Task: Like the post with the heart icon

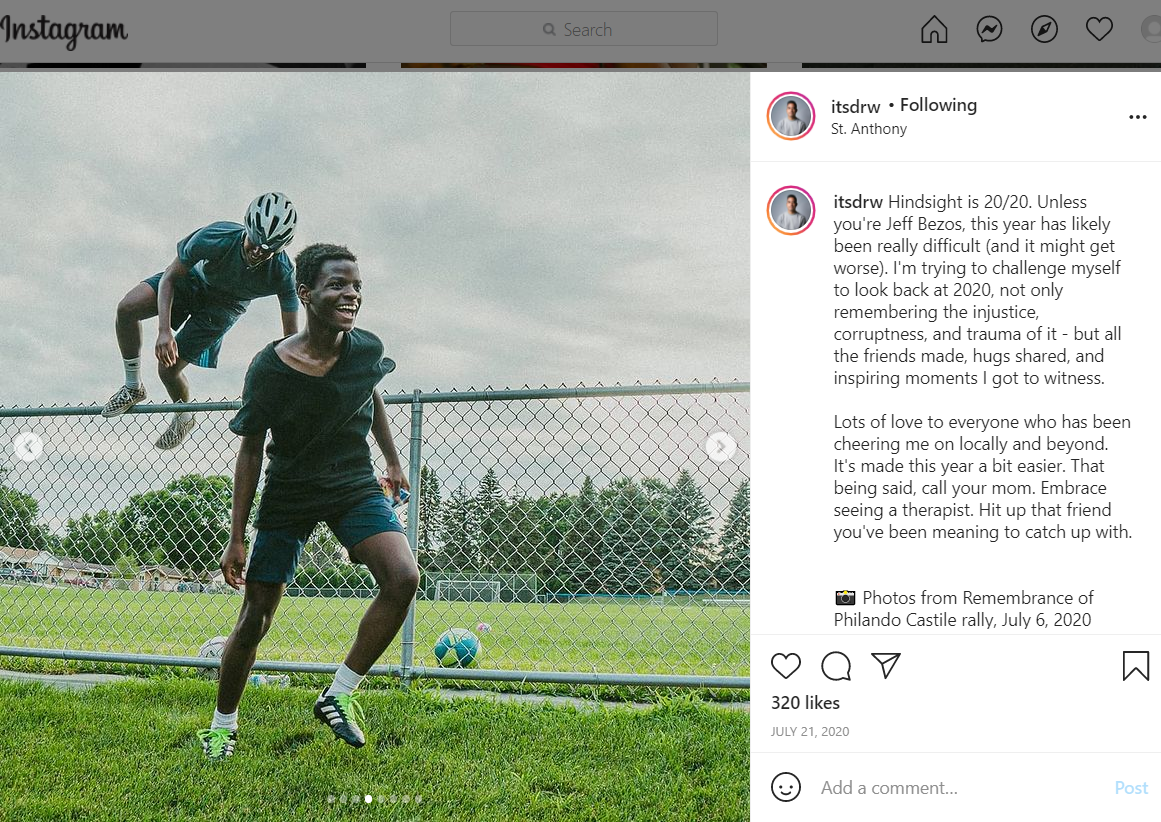Action: point(786,666)
